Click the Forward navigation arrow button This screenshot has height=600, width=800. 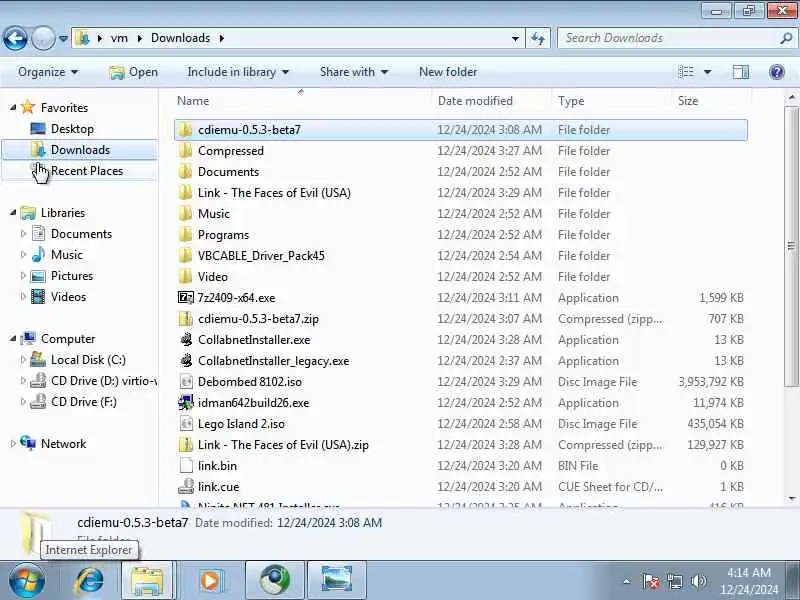coord(43,38)
